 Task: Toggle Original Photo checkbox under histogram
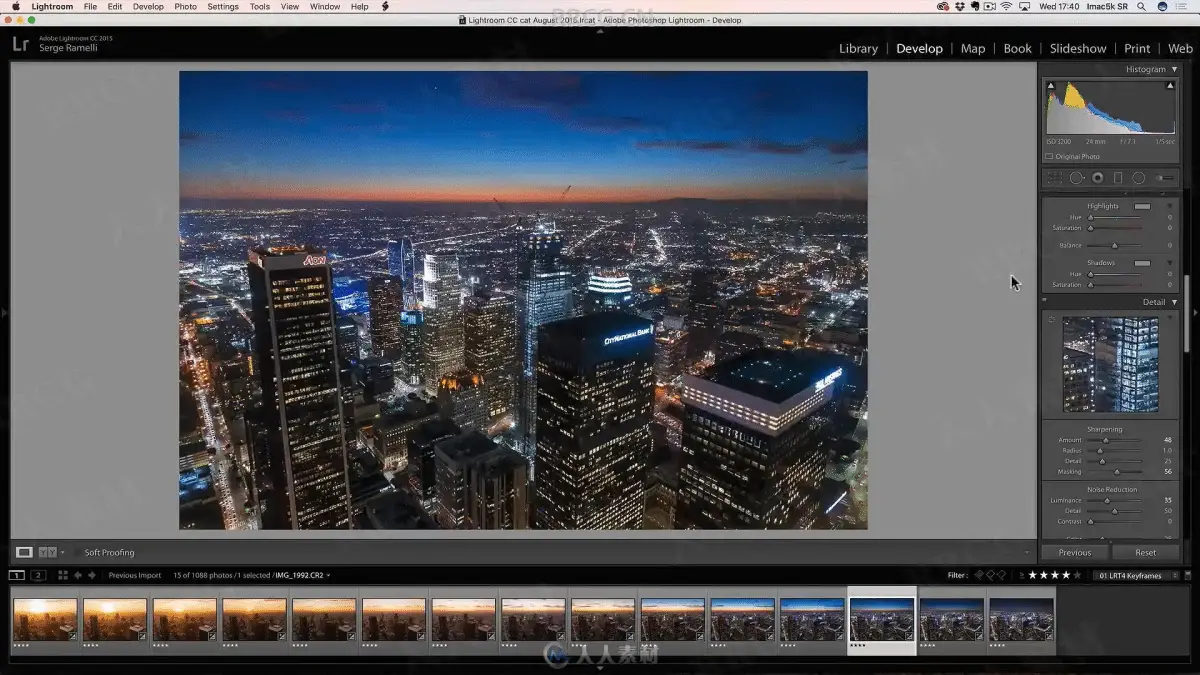coord(1049,156)
